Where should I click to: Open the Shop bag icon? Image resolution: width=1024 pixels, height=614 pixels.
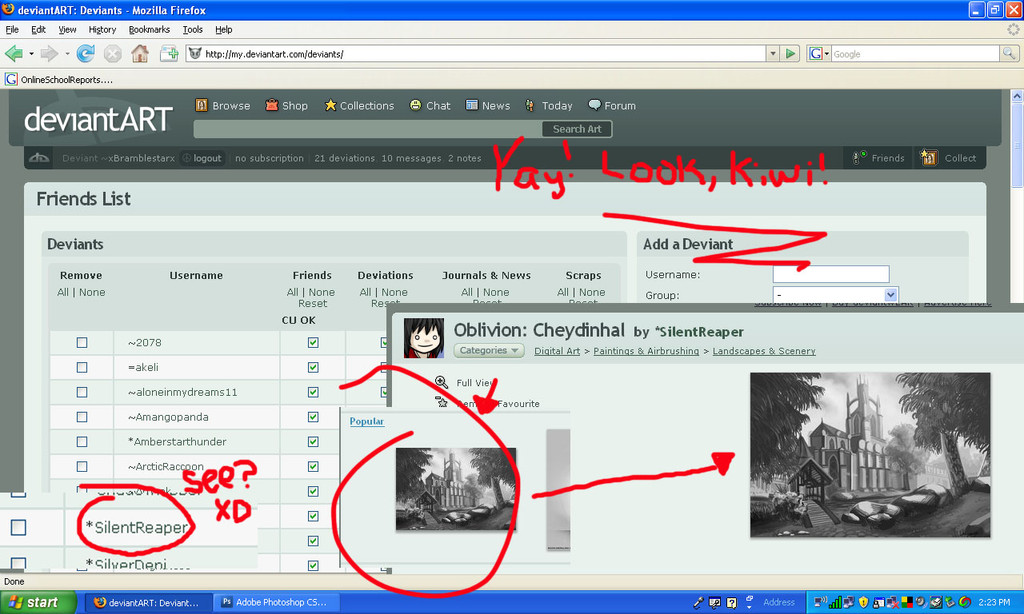coord(272,105)
